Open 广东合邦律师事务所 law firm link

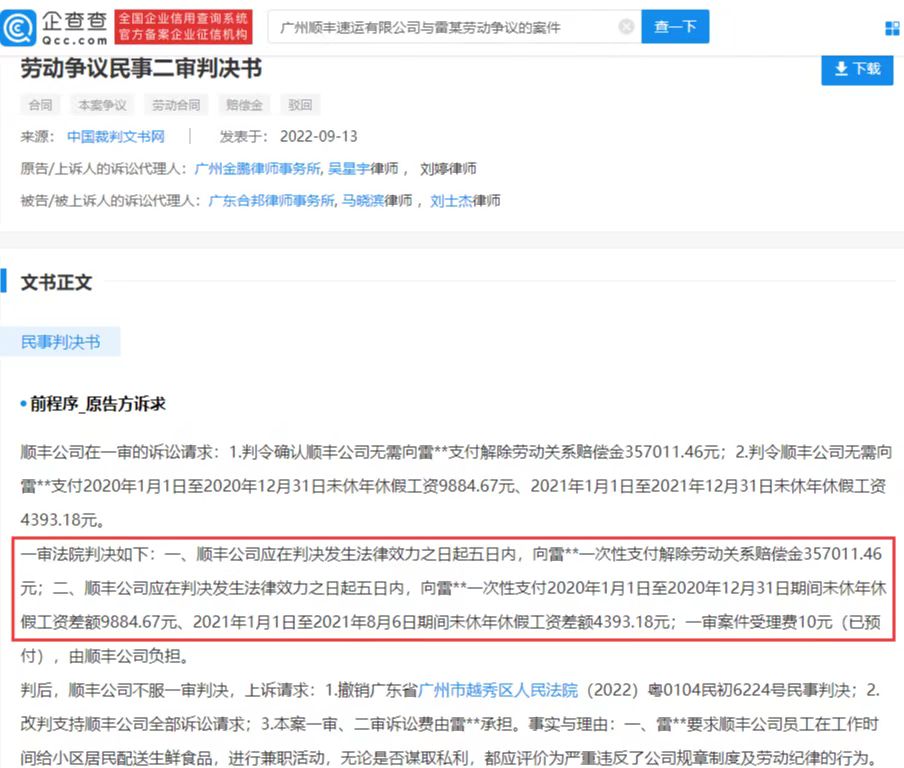(x=270, y=201)
